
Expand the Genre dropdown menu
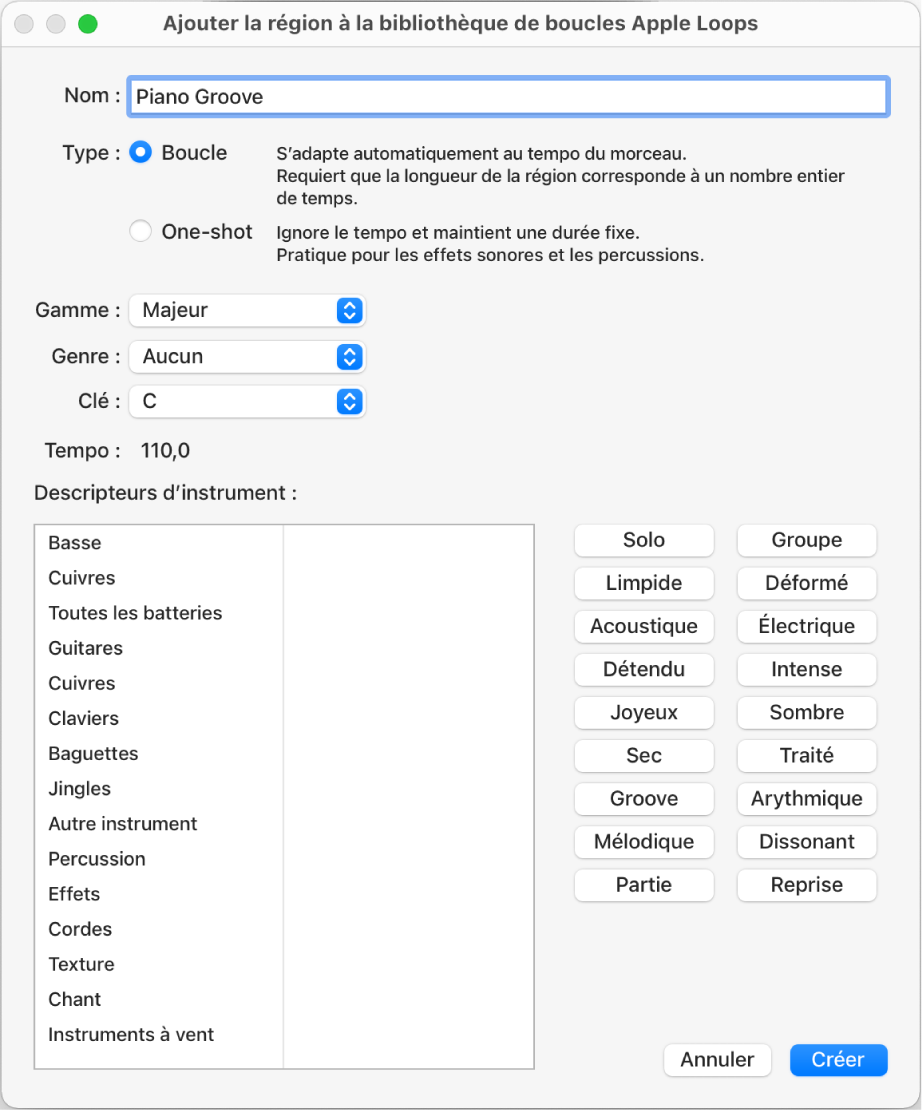(247, 356)
